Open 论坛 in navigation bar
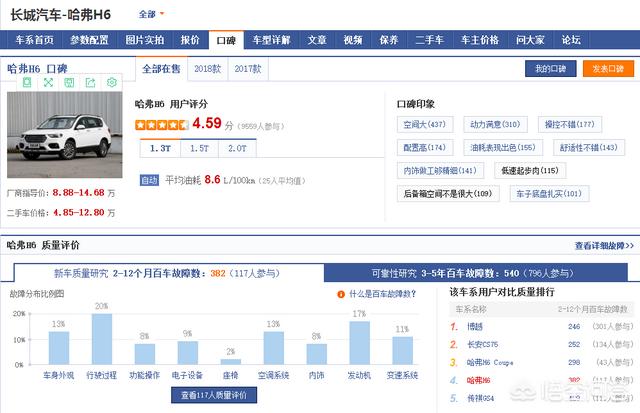The width and height of the screenshot is (640, 413). click(x=571, y=40)
